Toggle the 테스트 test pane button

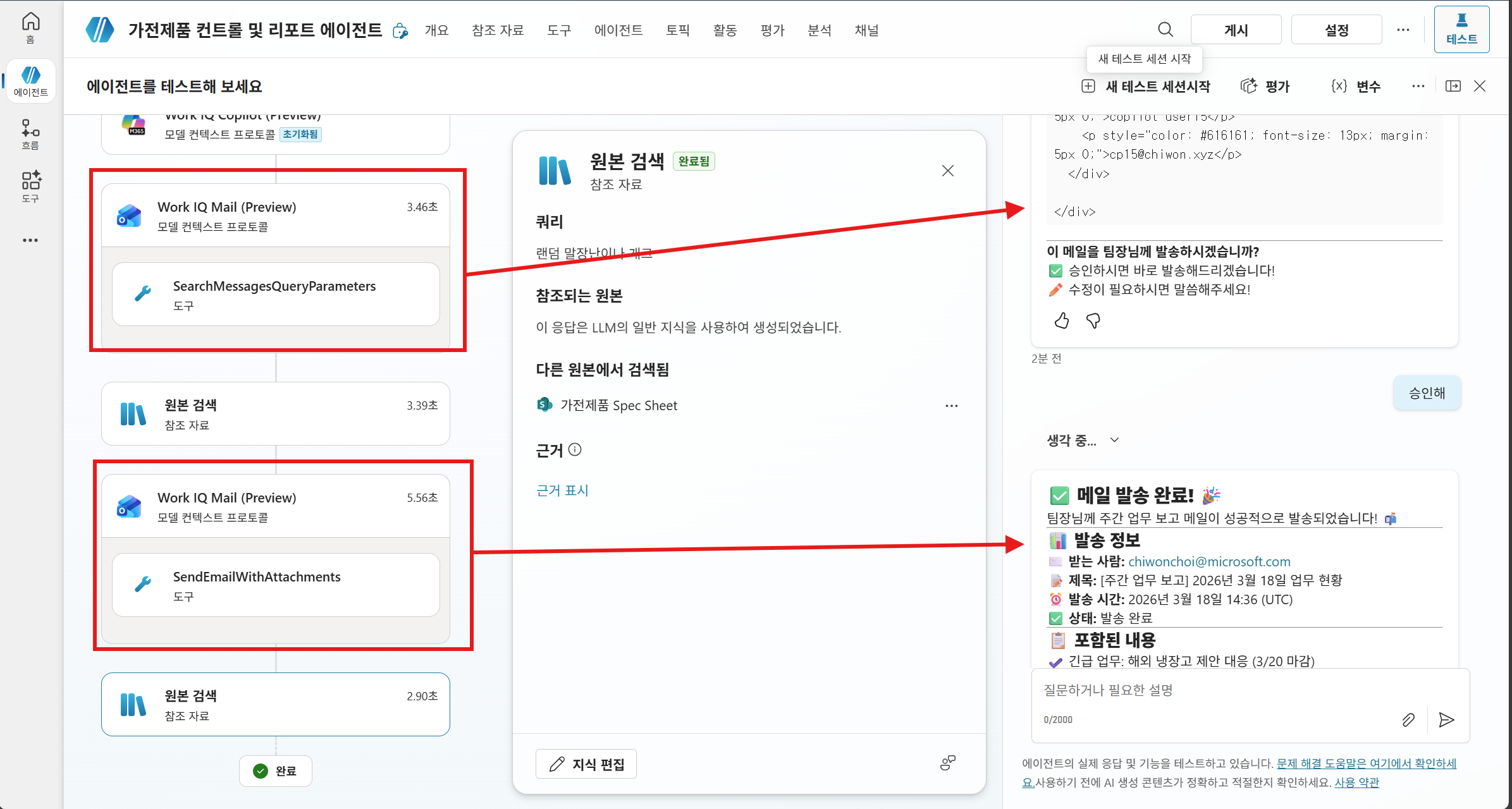(1461, 29)
